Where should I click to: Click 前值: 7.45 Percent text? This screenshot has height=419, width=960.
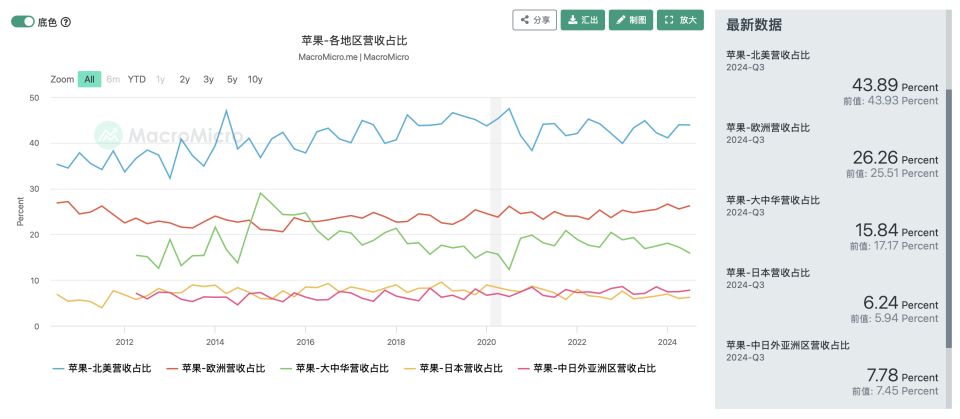[896, 390]
